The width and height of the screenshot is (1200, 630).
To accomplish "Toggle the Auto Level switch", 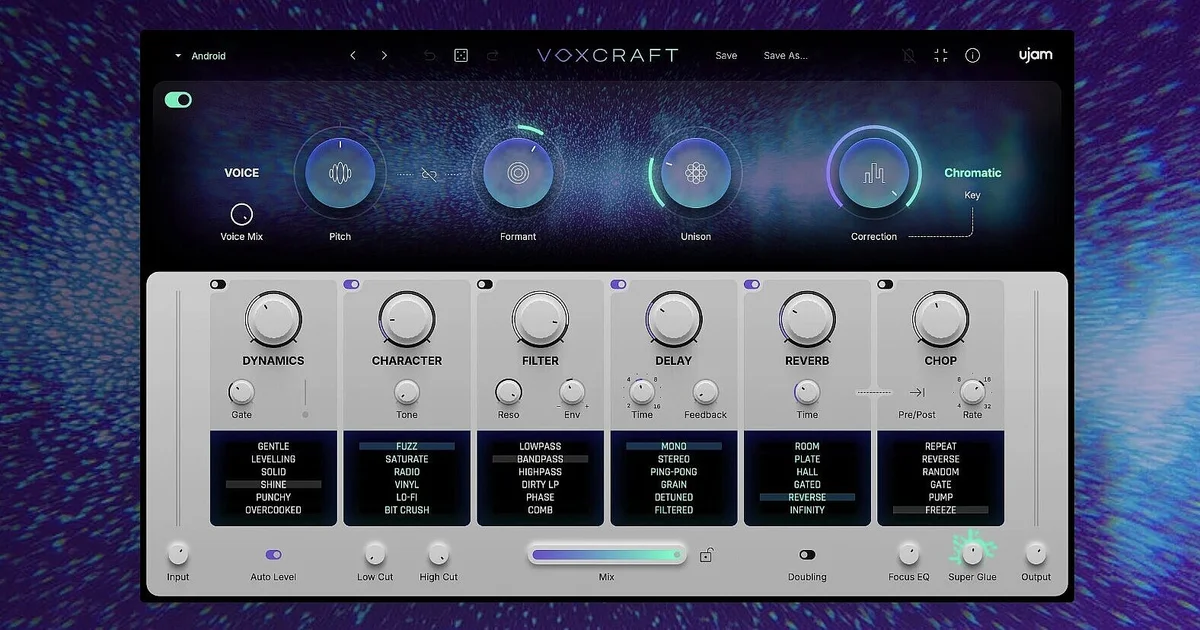I will point(273,554).
